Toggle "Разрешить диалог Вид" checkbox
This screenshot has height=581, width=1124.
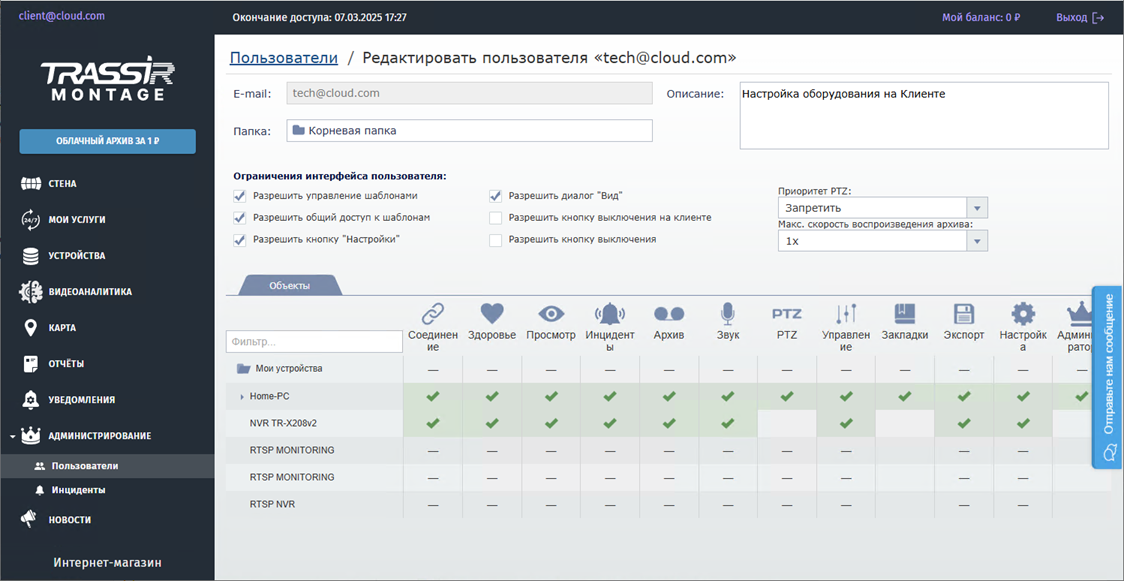pyautogui.click(x=496, y=196)
